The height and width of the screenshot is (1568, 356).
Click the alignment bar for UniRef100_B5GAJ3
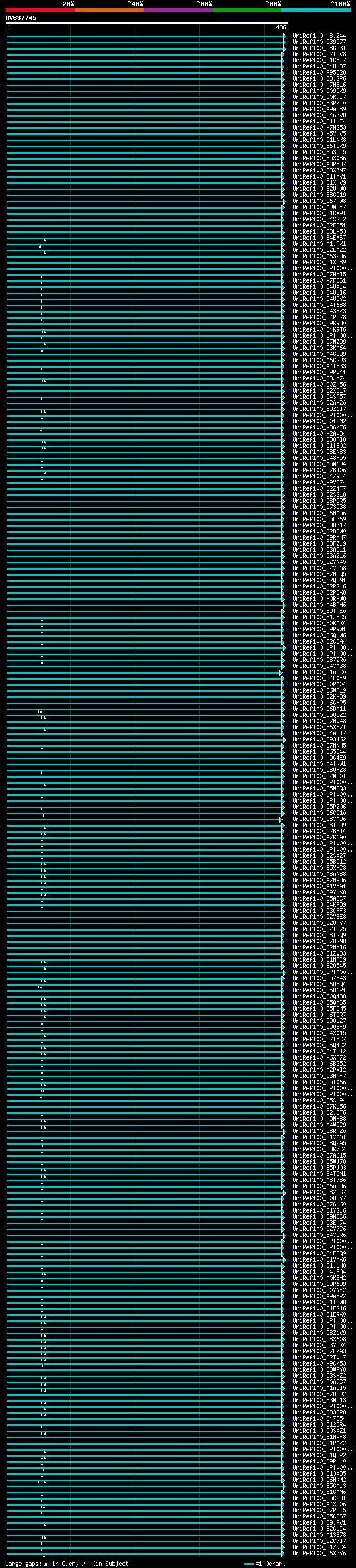(x=146, y=1486)
